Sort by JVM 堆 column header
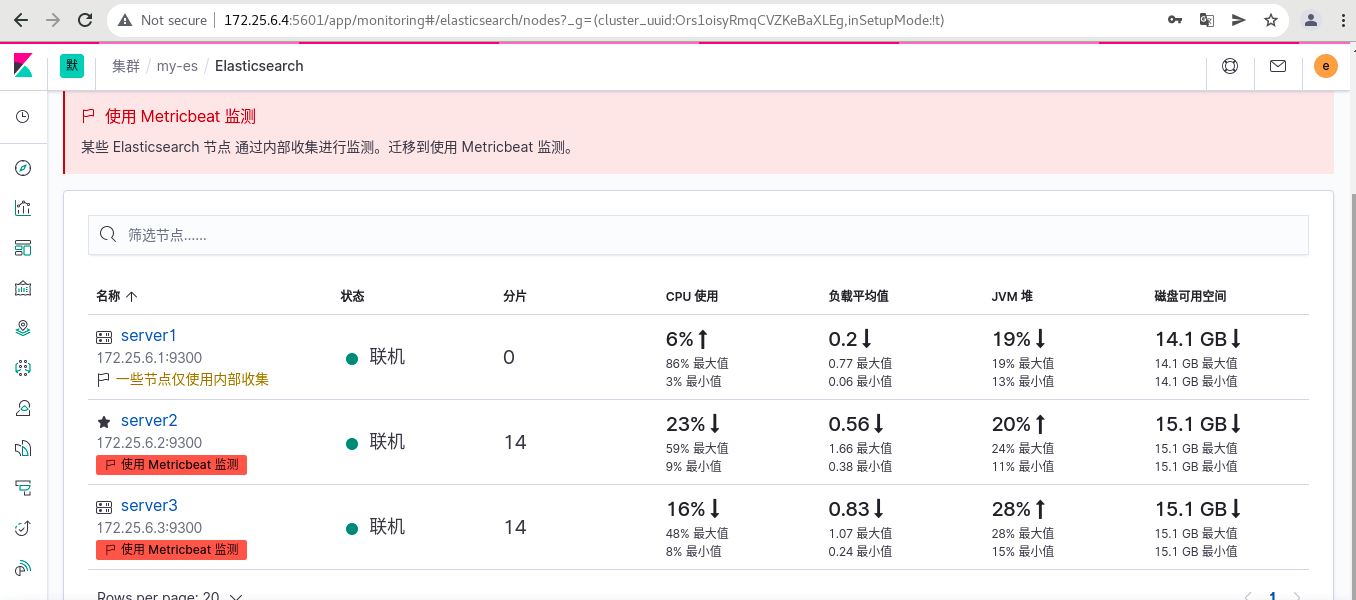Image resolution: width=1356 pixels, height=600 pixels. click(x=1012, y=296)
